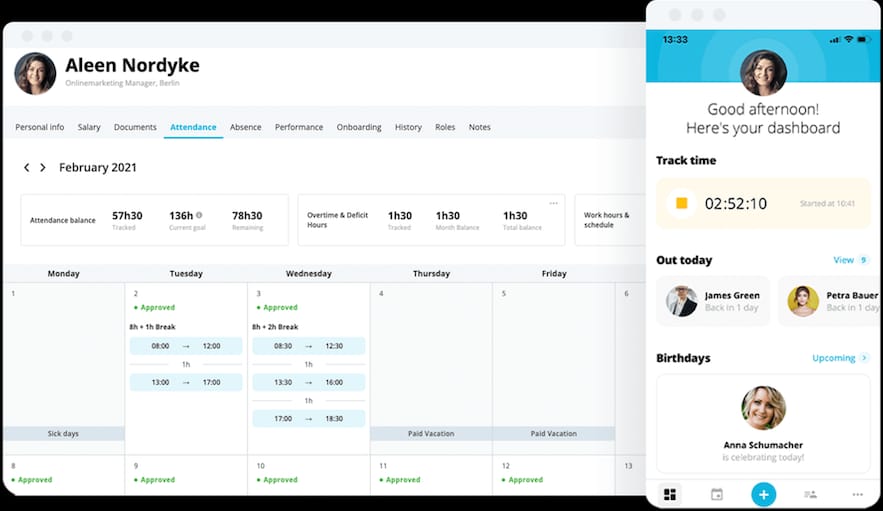Select Wednesday 17:00 to 18:30 time block
Screen dimensions: 883x511
click(309, 419)
